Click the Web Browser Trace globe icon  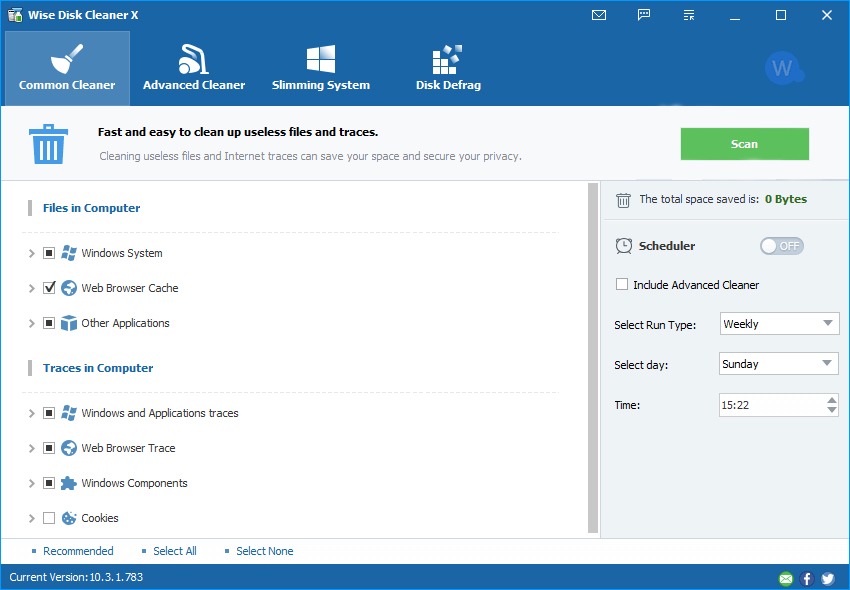point(69,448)
